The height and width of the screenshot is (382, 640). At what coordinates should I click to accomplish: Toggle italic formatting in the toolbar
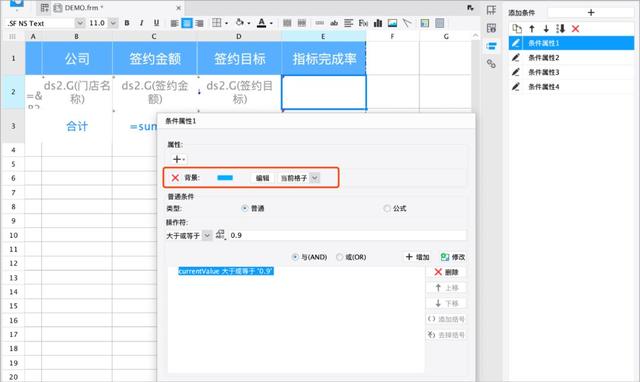142,23
